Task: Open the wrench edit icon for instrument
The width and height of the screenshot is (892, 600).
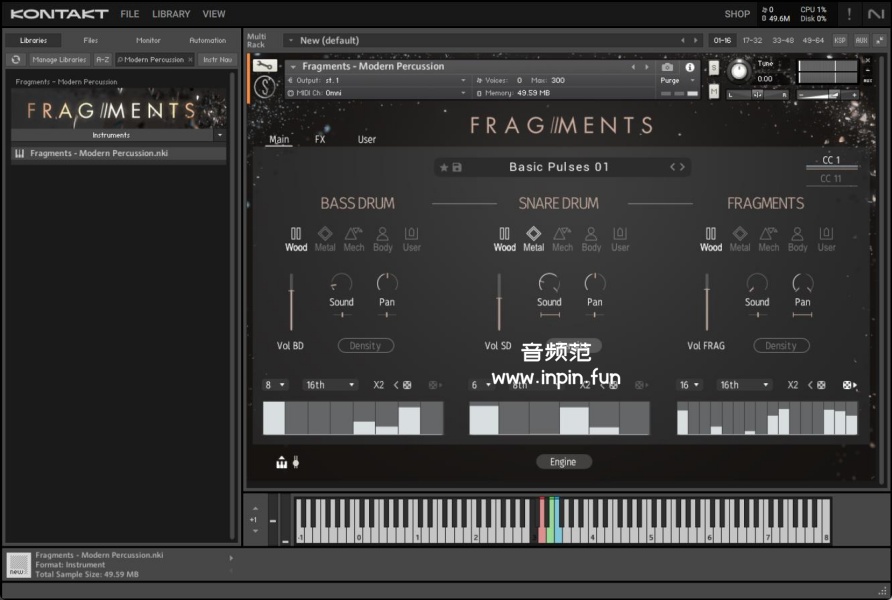Action: (264, 66)
